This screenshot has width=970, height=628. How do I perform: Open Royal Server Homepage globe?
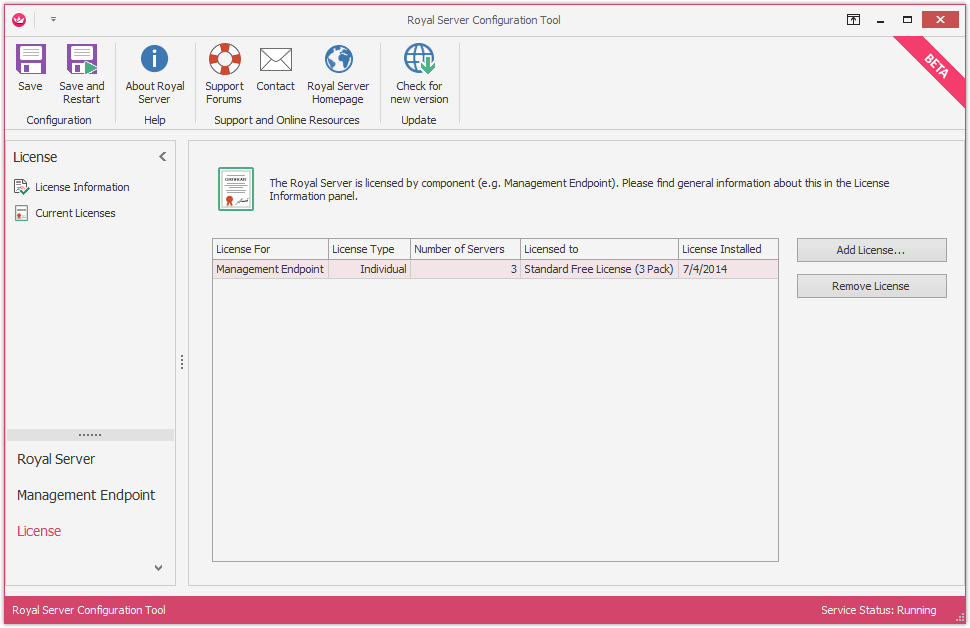tap(338, 61)
